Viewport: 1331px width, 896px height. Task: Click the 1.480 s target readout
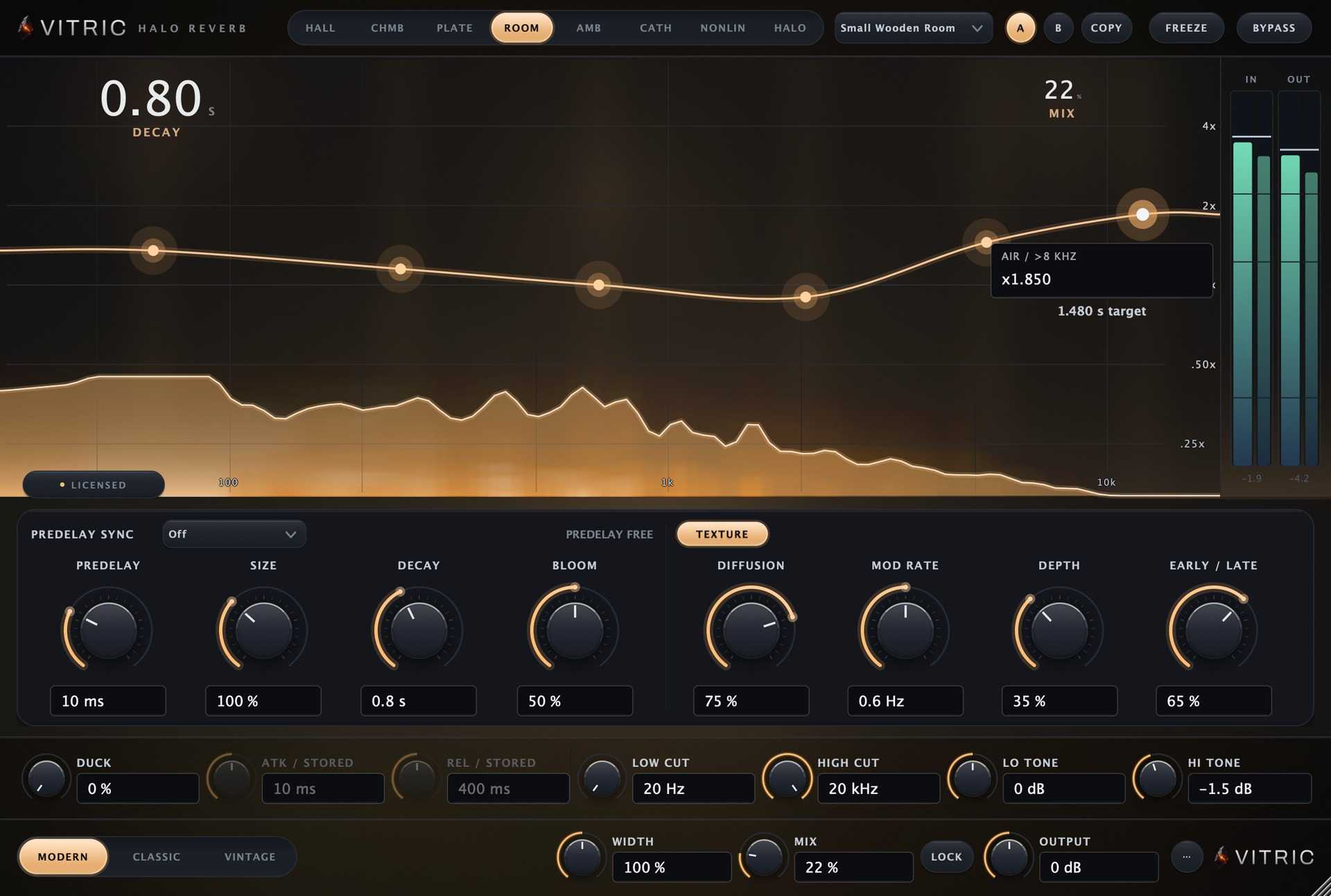[x=1102, y=311]
